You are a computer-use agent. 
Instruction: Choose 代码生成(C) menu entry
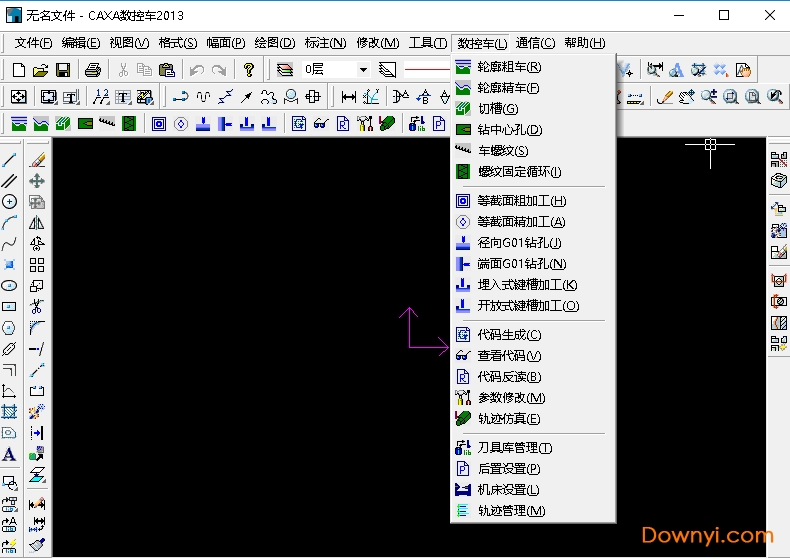(x=533, y=335)
